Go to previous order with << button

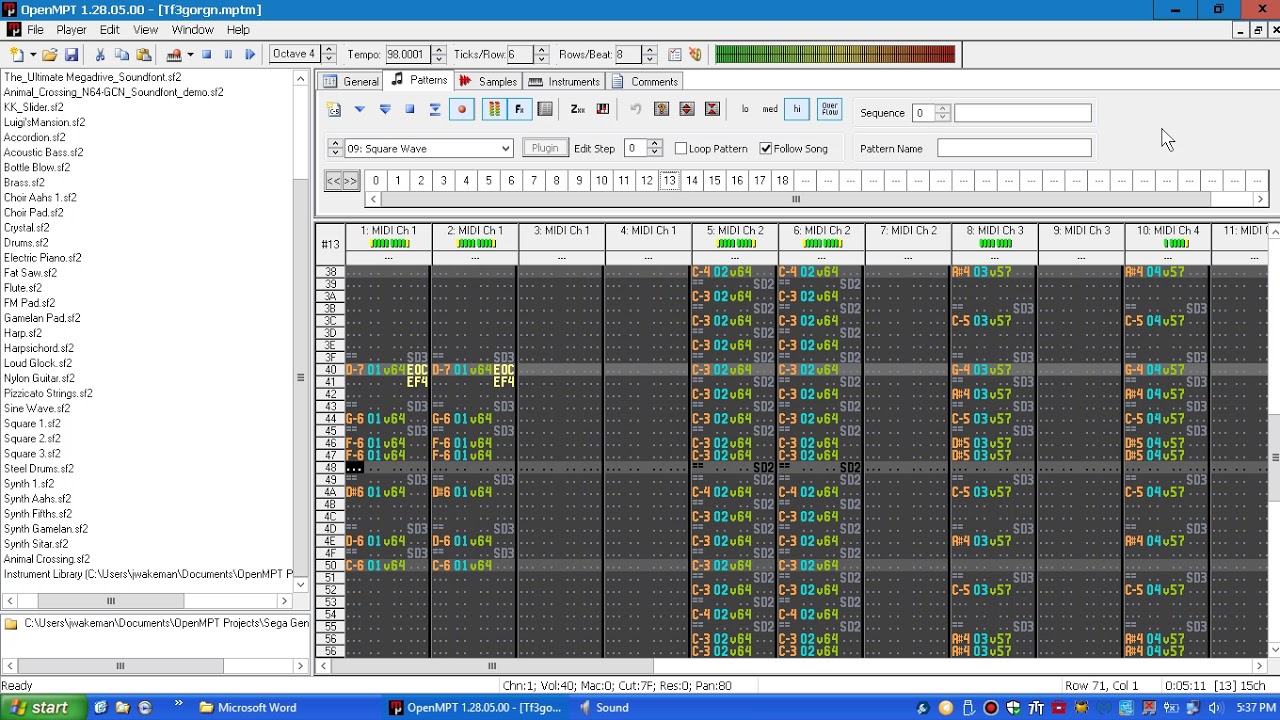pyautogui.click(x=334, y=181)
